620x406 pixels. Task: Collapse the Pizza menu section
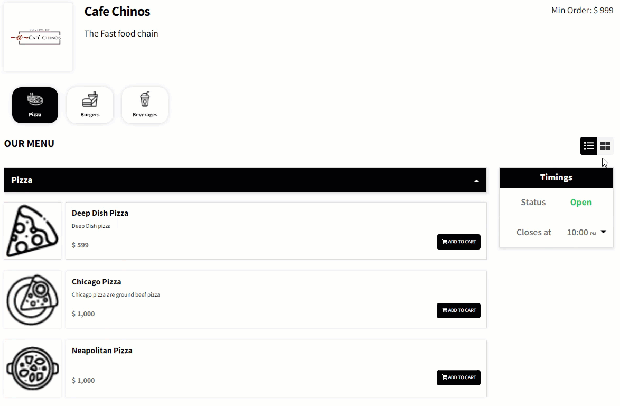(x=475, y=181)
